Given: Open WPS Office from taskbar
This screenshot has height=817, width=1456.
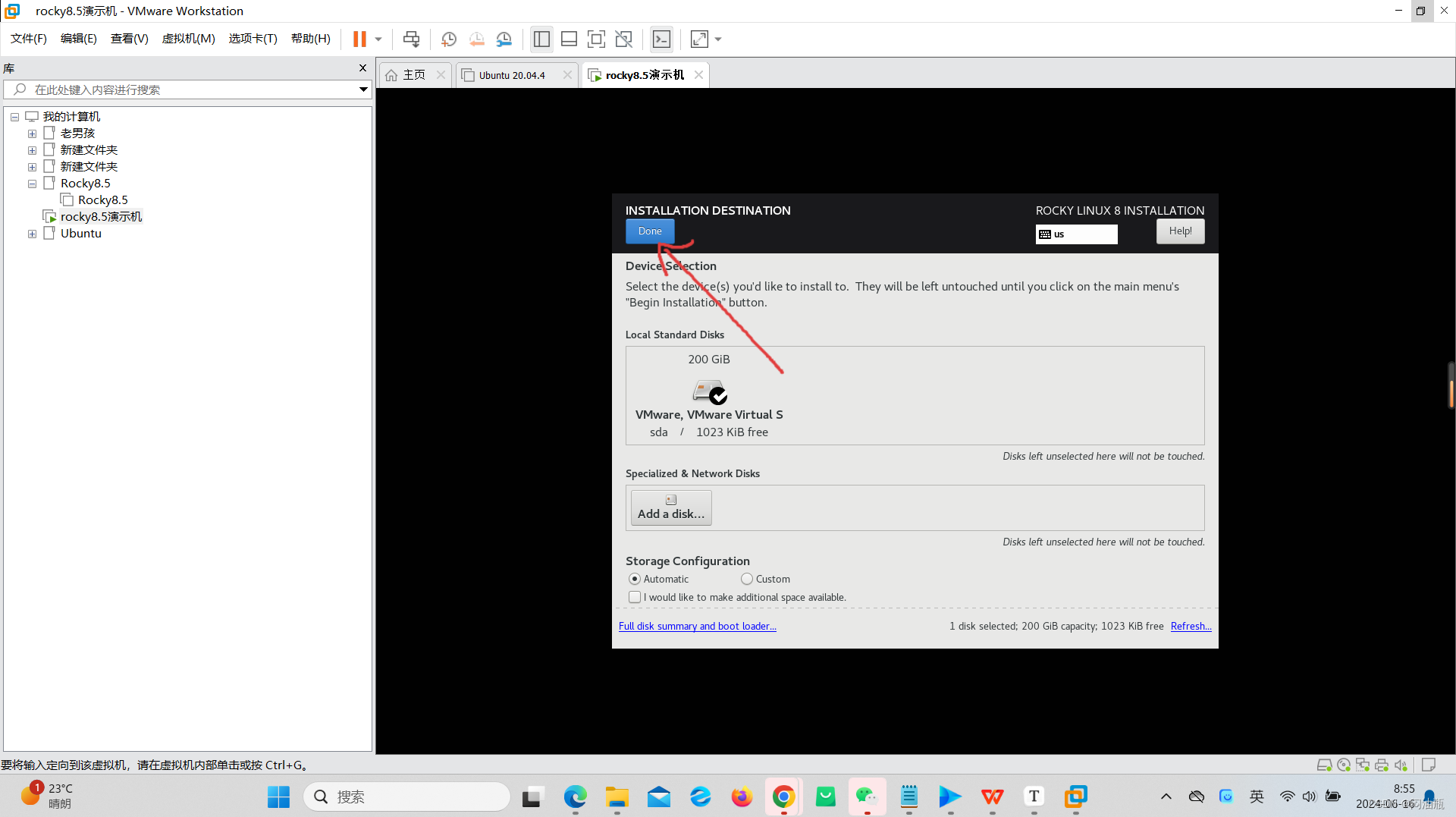Looking at the screenshot, I should click(x=992, y=797).
